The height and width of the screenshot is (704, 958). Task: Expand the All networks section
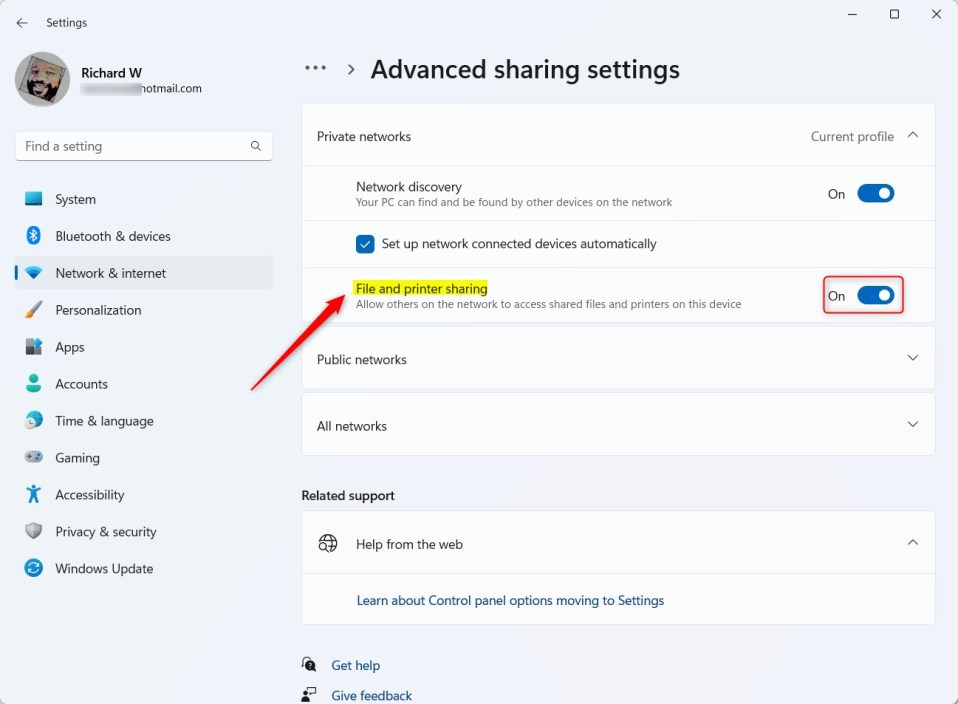point(912,425)
